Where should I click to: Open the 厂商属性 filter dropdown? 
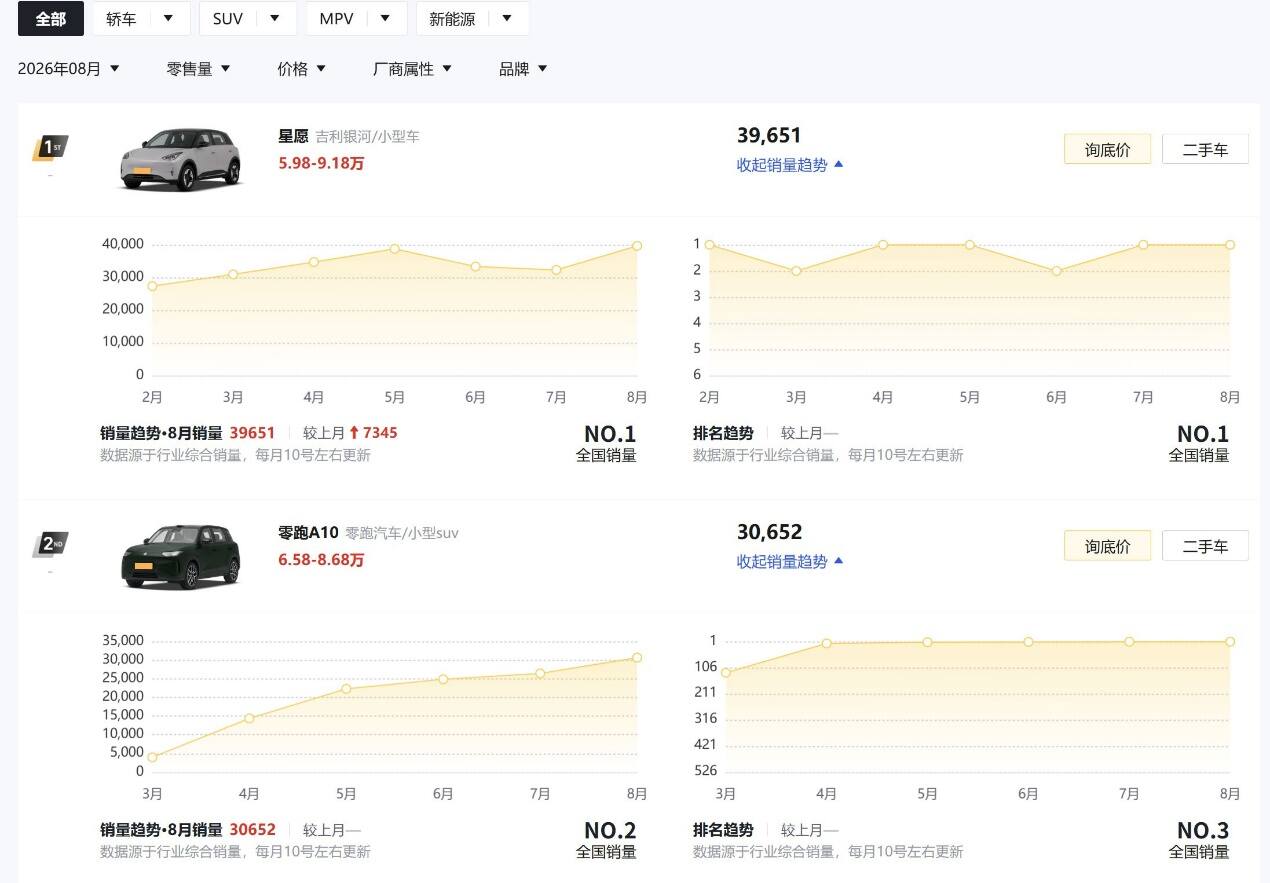(412, 69)
